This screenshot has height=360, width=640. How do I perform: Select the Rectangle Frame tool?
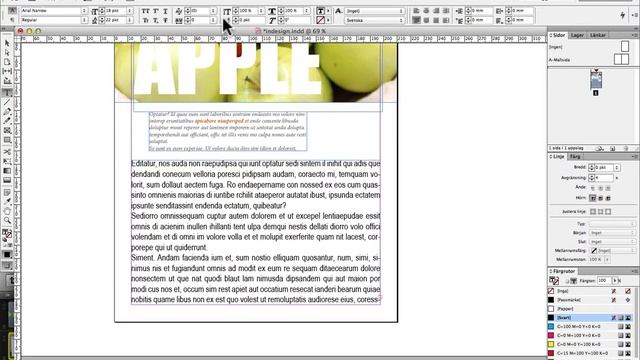[7, 131]
